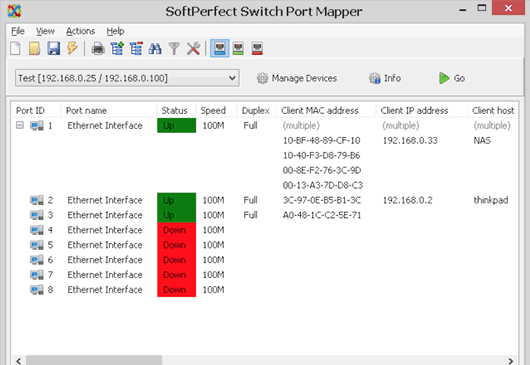This screenshot has width=530, height=365.
Task: Click the Client MAC address column header
Action: [326, 111]
